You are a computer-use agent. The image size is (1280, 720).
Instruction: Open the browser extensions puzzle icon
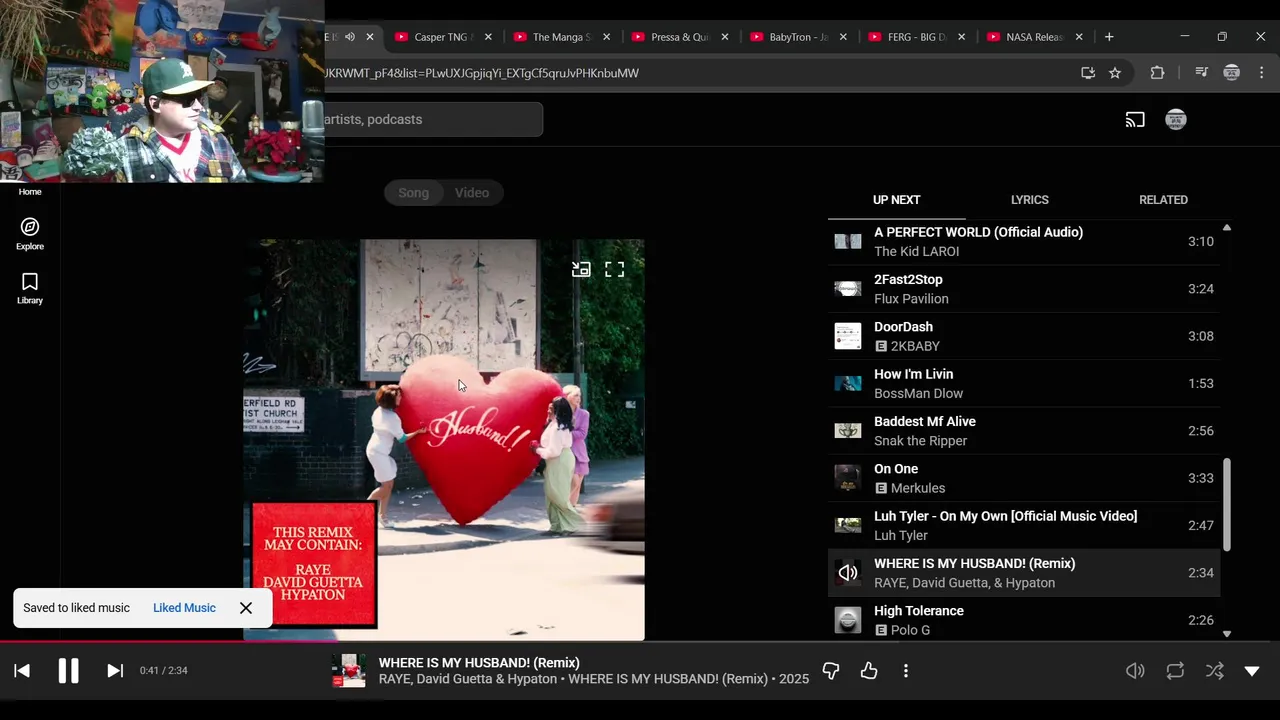click(1157, 73)
